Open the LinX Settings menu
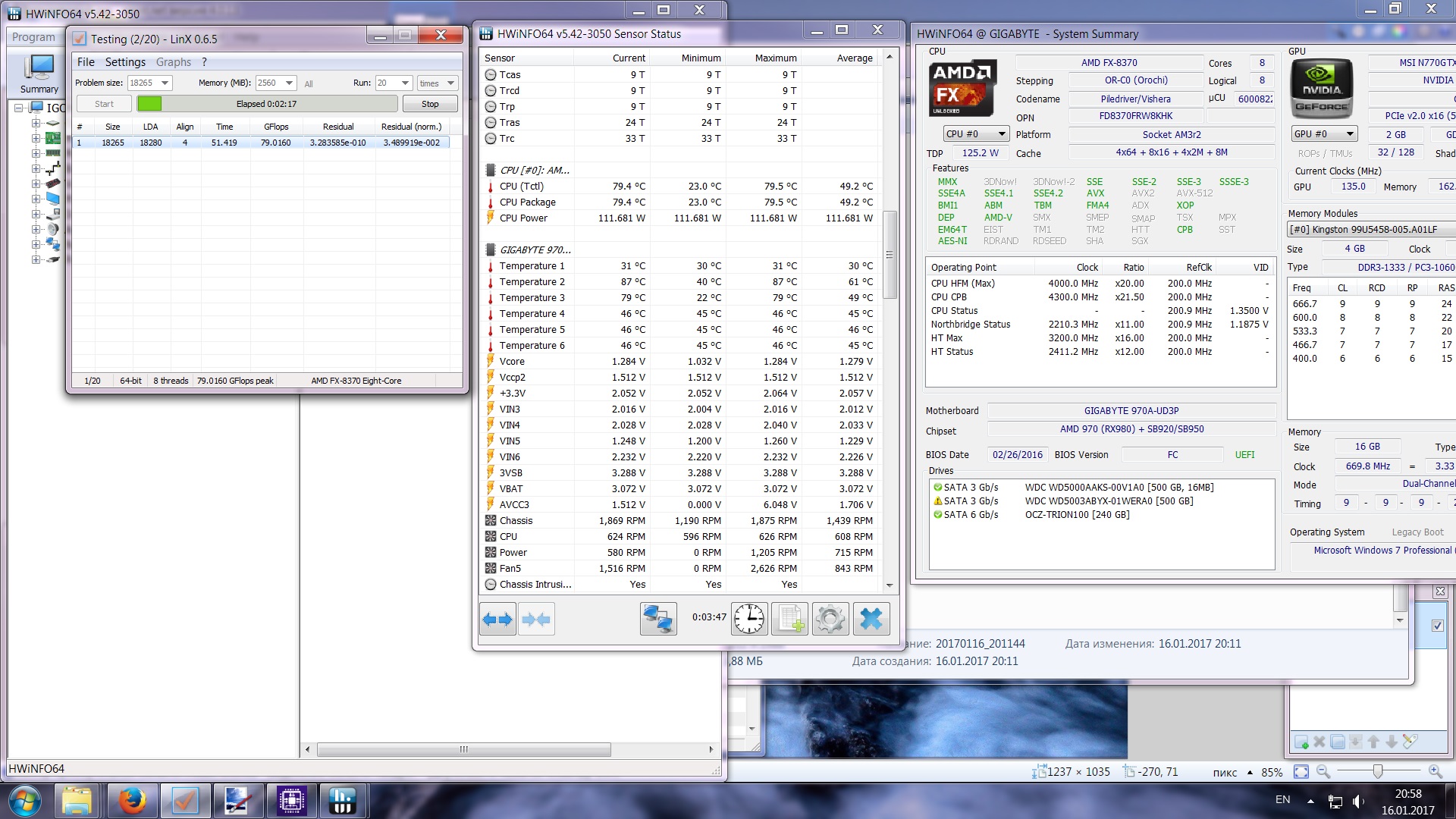Image resolution: width=1456 pixels, height=819 pixels. (125, 62)
